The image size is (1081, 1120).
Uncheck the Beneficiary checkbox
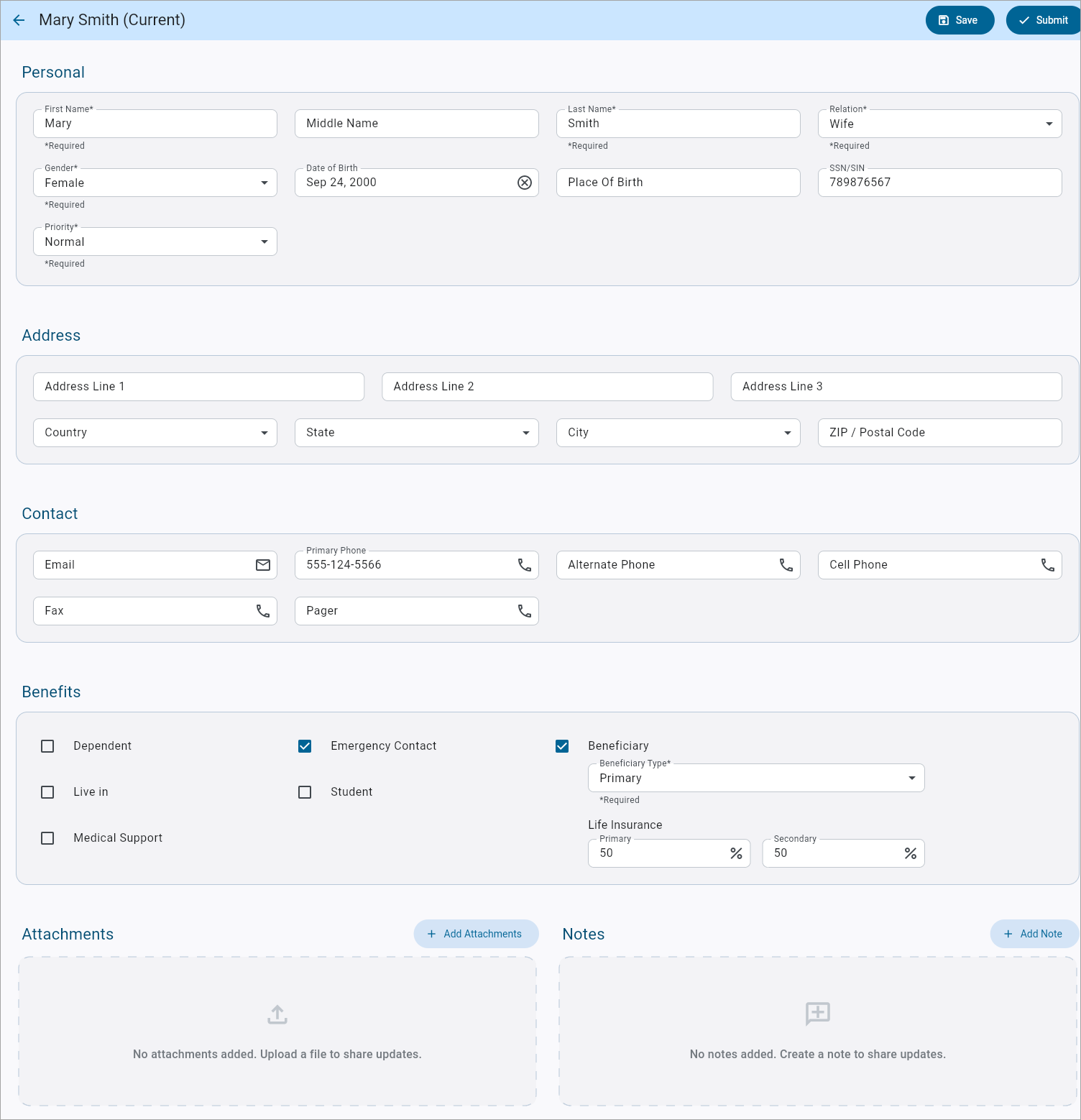(x=562, y=746)
